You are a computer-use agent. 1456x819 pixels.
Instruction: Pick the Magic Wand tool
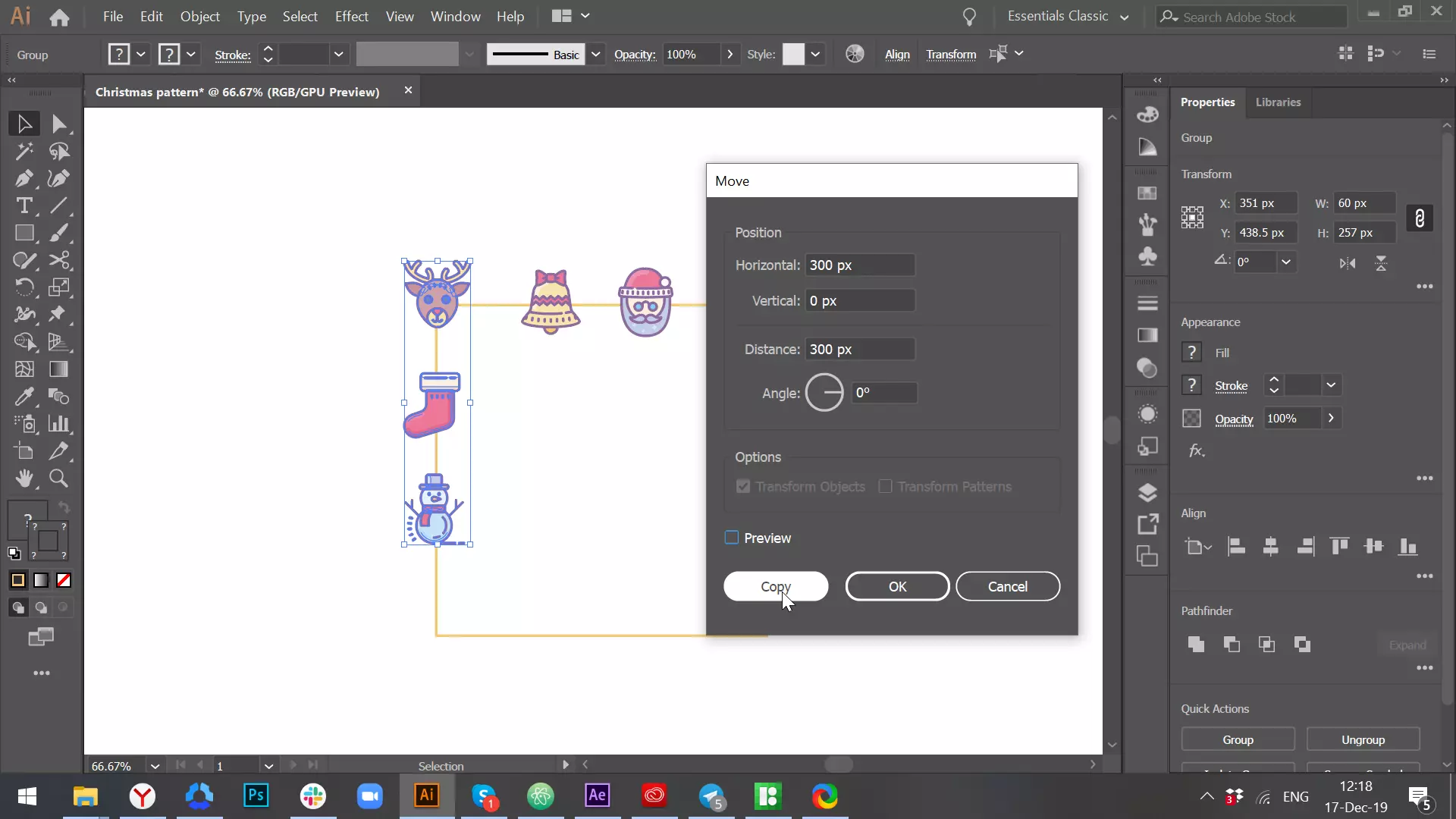(24, 151)
